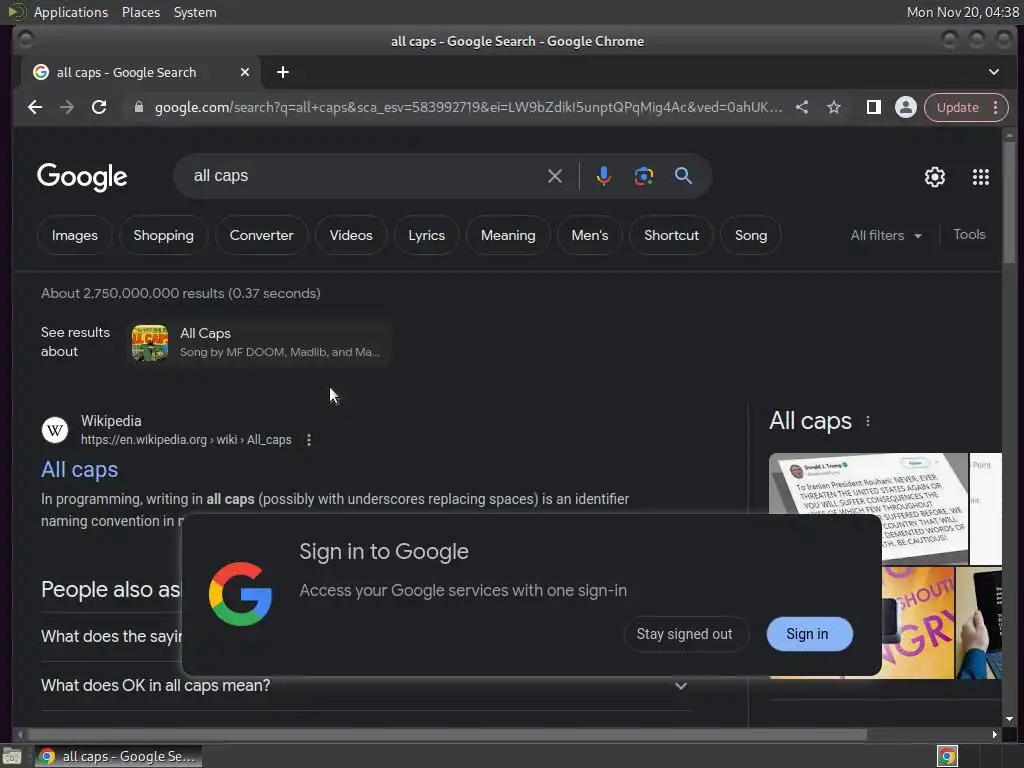
Task: Select the Meaning filter chip
Action: coord(508,235)
